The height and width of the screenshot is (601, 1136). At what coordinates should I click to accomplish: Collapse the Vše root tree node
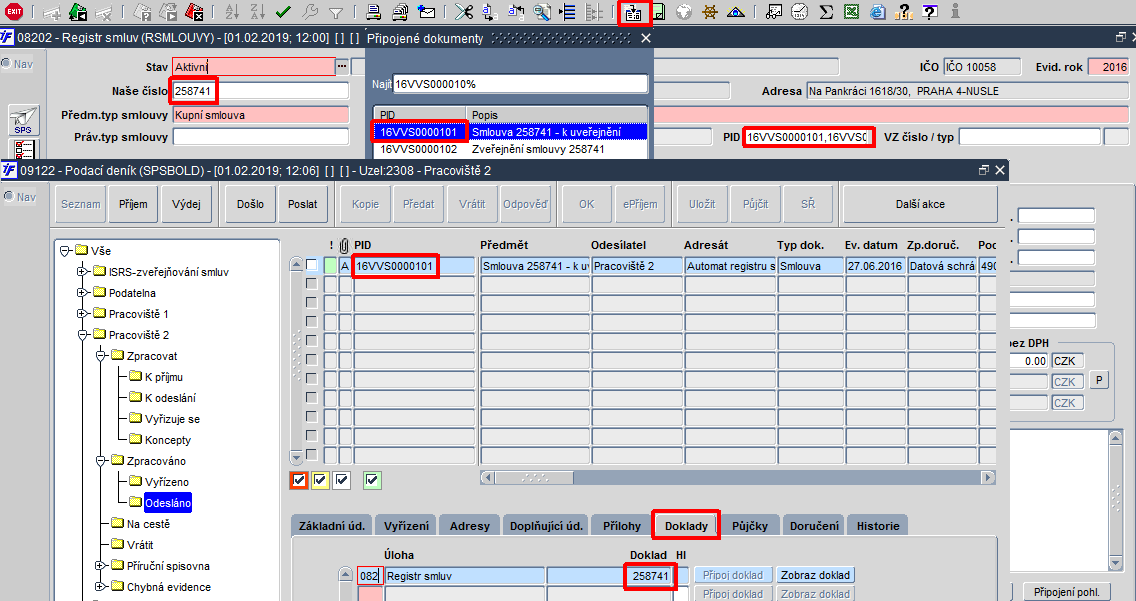point(64,251)
